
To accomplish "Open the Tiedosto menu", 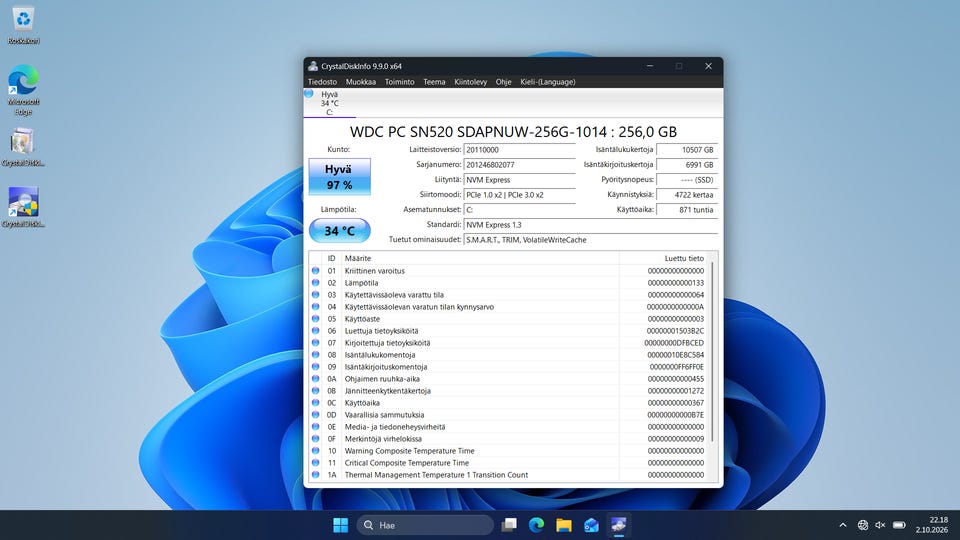I will click(323, 81).
